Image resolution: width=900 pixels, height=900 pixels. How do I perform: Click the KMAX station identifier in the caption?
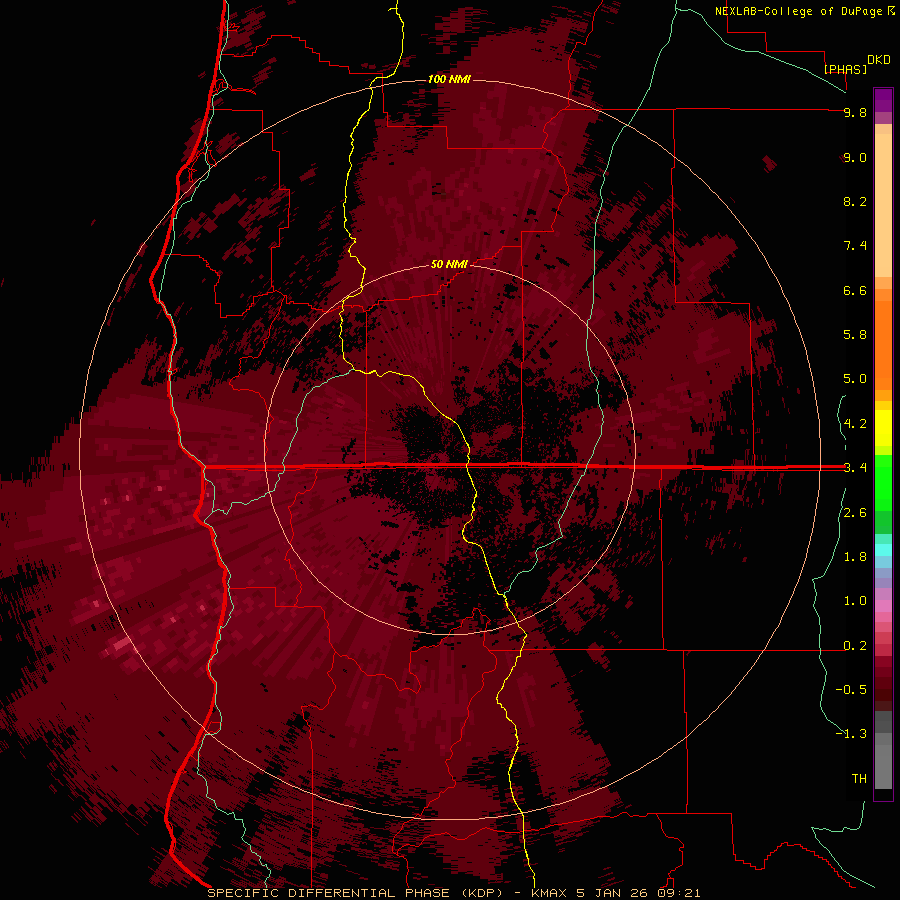(549, 893)
